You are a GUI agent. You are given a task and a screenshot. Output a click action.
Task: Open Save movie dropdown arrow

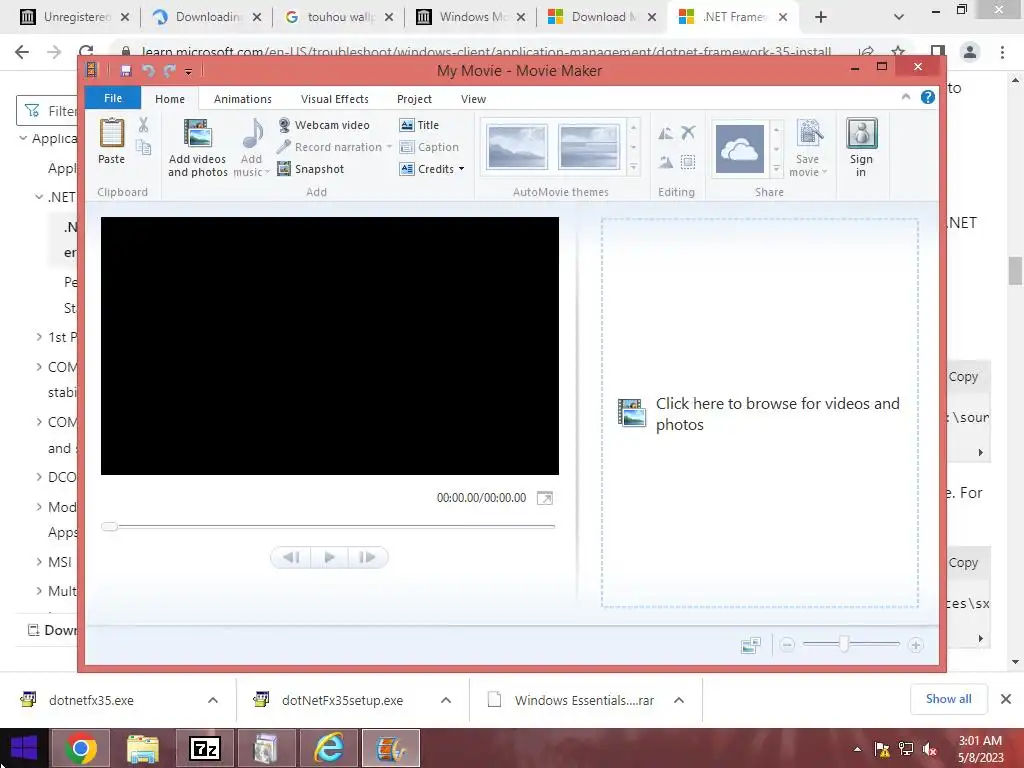[824, 172]
